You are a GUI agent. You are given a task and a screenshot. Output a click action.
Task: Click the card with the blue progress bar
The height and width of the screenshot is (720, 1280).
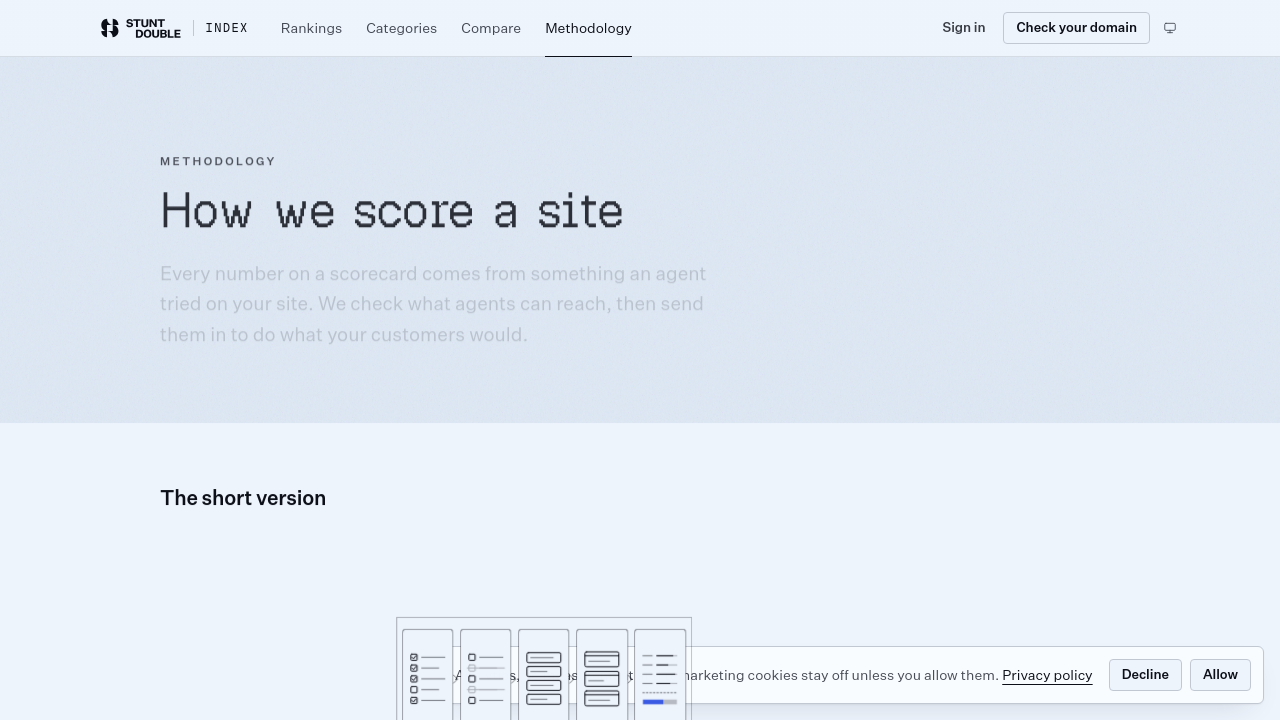pos(660,675)
